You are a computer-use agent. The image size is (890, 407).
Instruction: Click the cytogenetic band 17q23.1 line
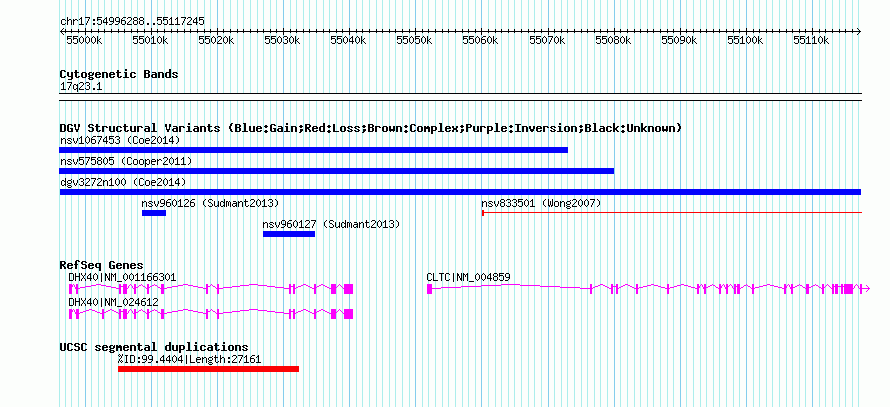click(x=460, y=97)
